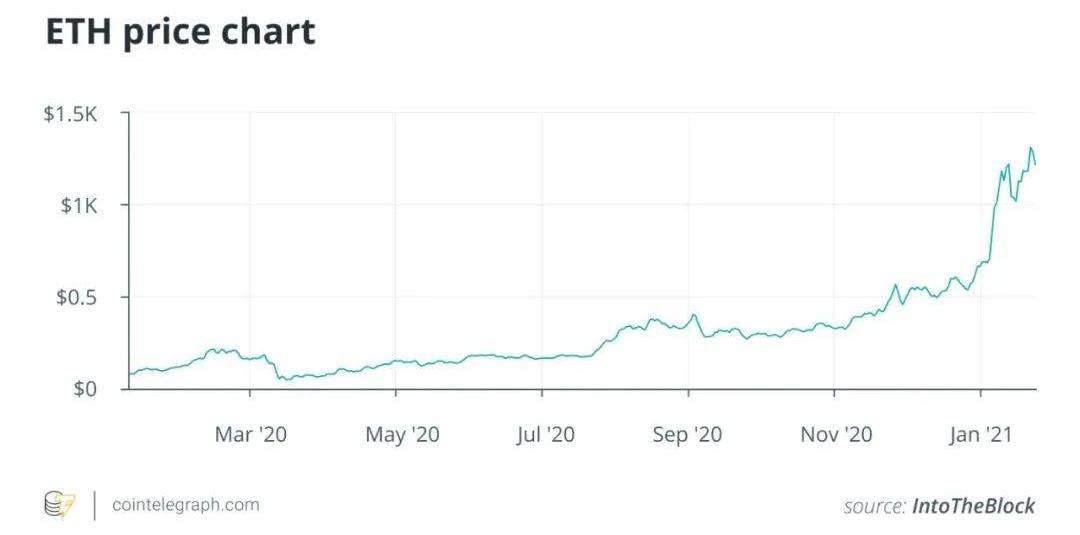Select the Mar '20 x-axis label
This screenshot has height=535, width=1080.
[x=251, y=434]
